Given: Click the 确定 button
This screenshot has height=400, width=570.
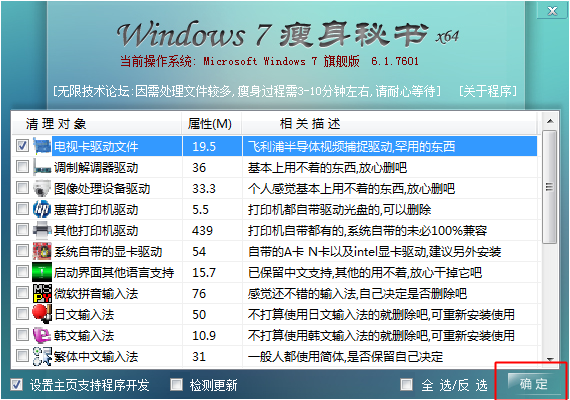Looking at the screenshot, I should pyautogui.click(x=533, y=384).
